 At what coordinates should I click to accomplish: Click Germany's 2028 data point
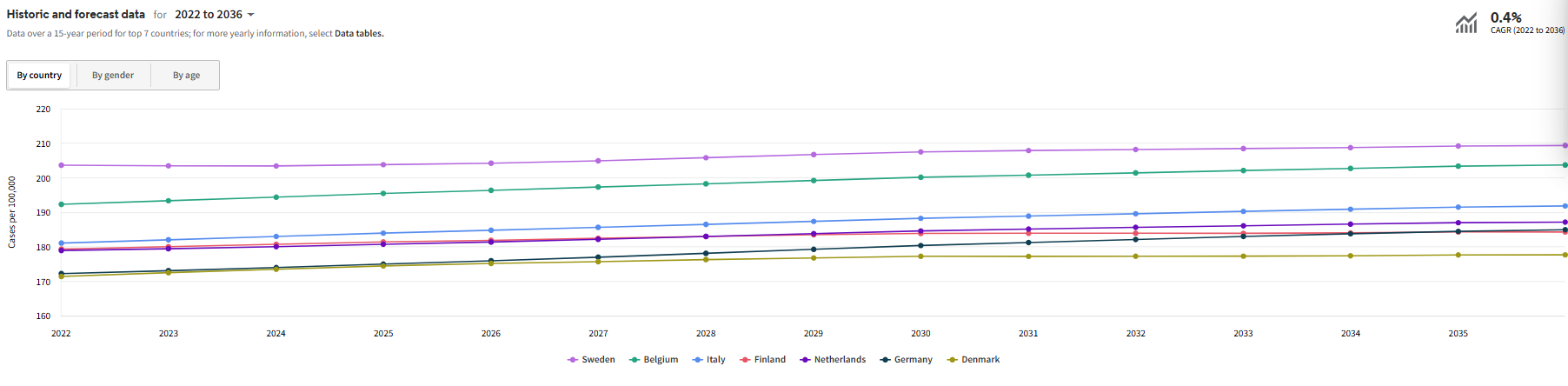pos(706,253)
